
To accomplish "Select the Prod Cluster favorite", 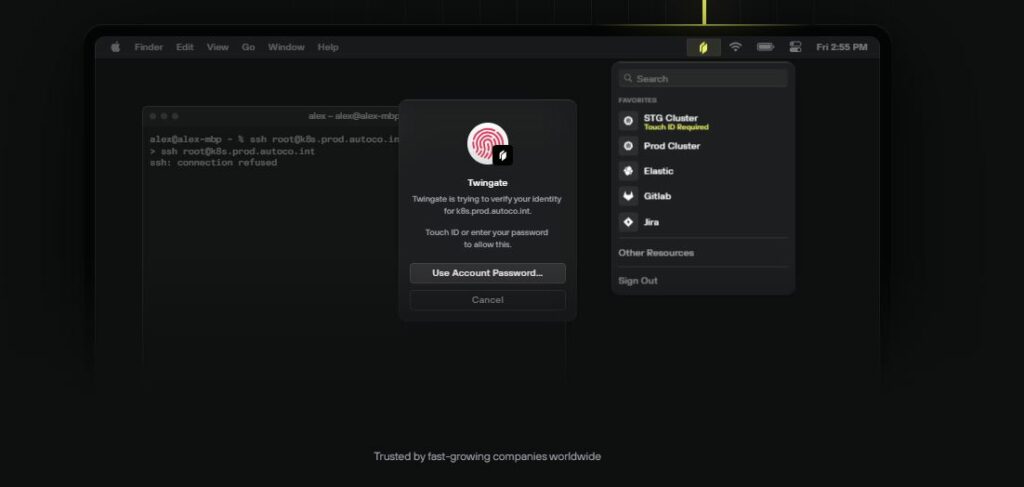I will (703, 146).
